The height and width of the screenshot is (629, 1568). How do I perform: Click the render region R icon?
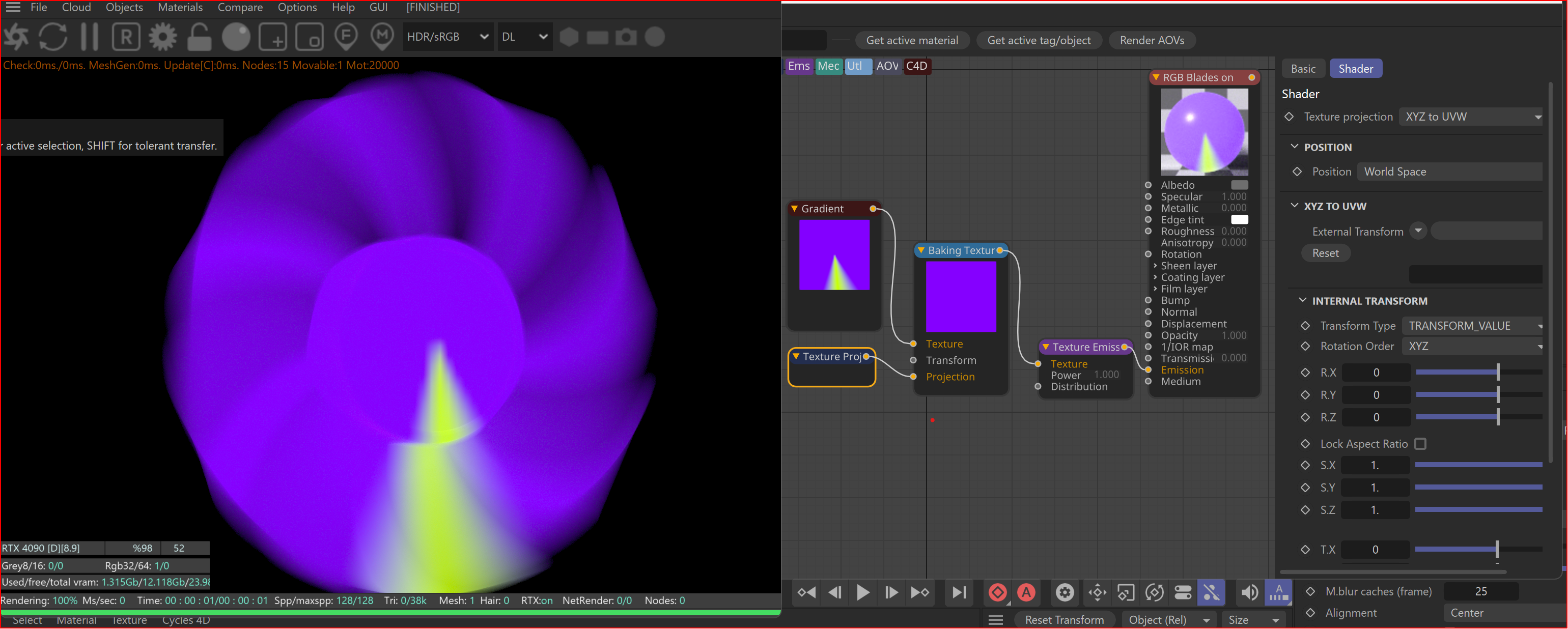pos(126,37)
